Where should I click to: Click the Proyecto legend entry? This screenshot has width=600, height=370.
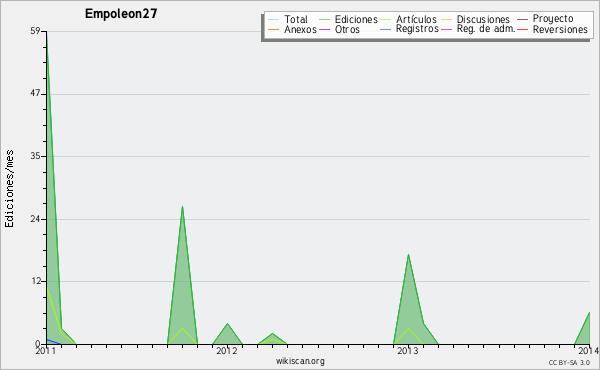tap(545, 18)
